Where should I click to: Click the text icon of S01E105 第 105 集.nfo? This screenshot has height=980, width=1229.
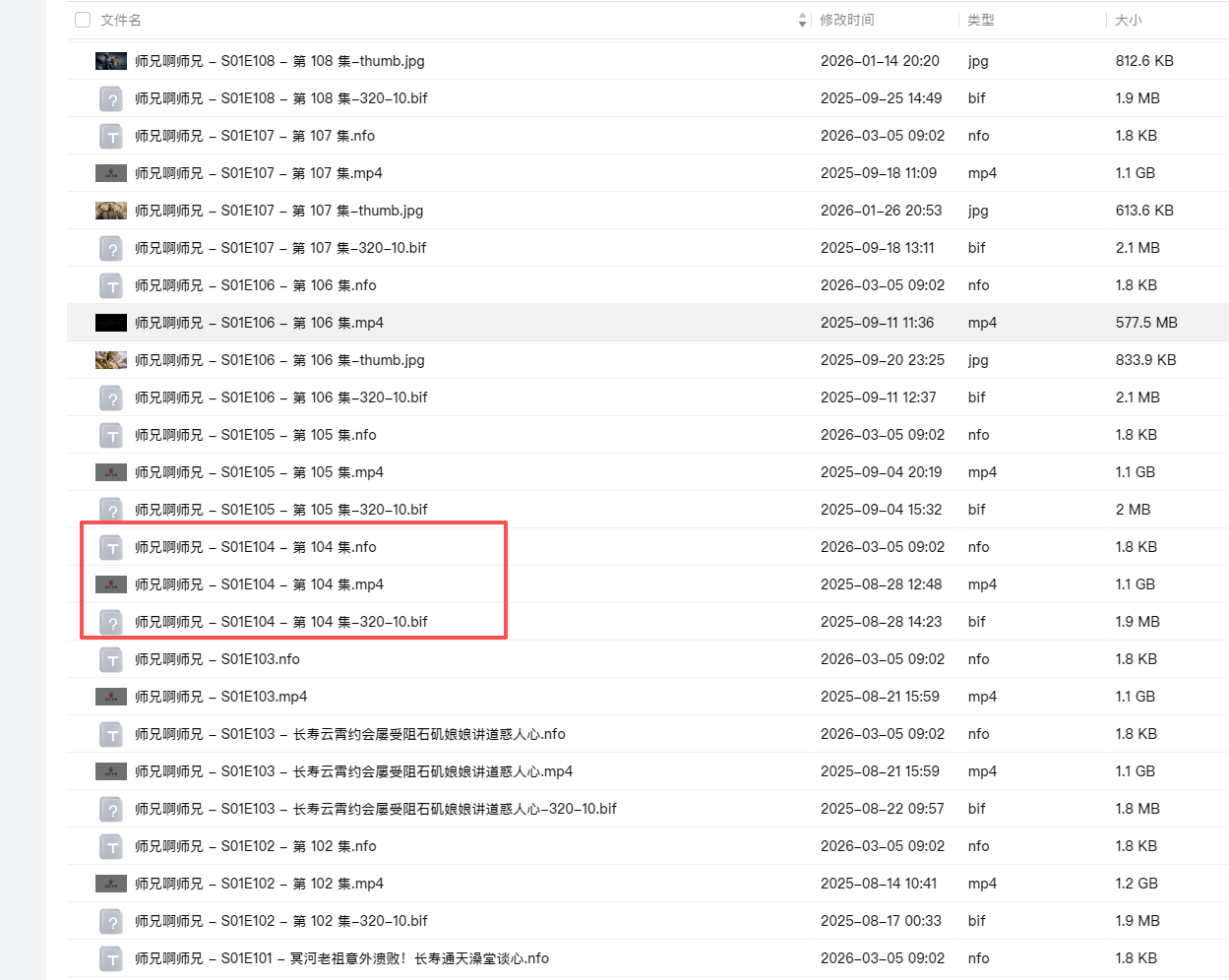111,435
